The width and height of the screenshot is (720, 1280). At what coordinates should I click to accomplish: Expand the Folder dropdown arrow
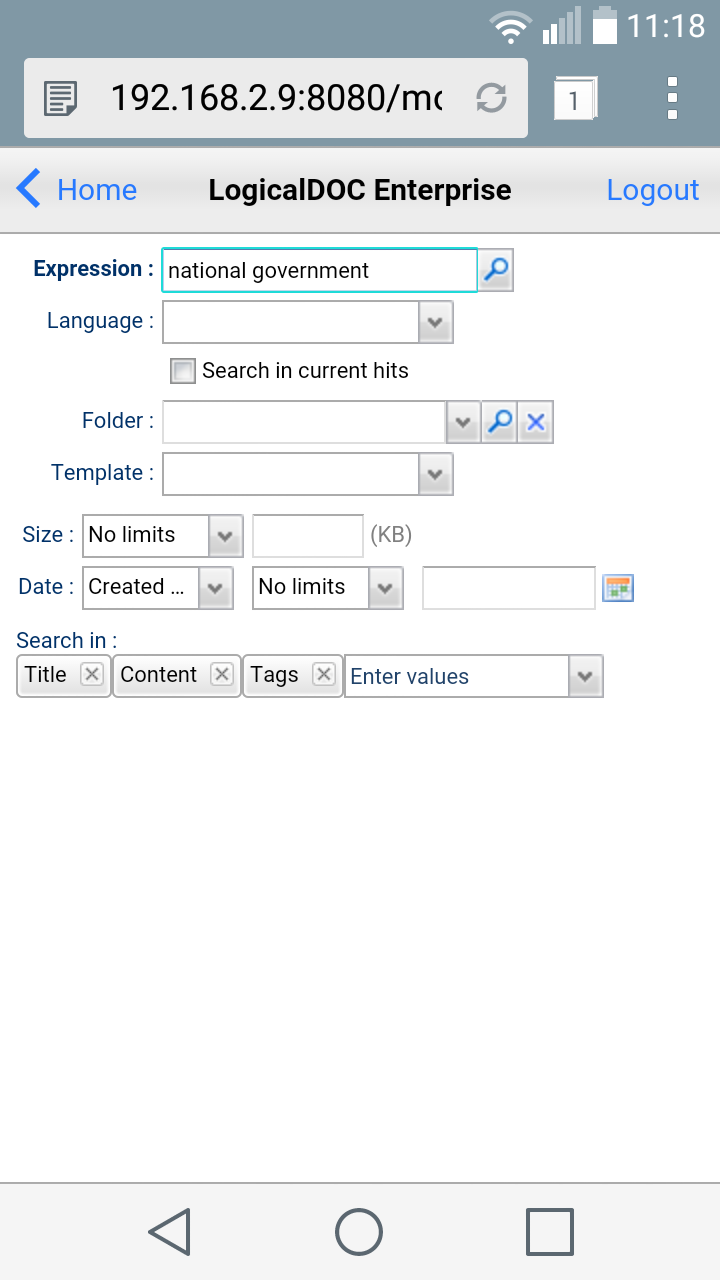click(462, 422)
